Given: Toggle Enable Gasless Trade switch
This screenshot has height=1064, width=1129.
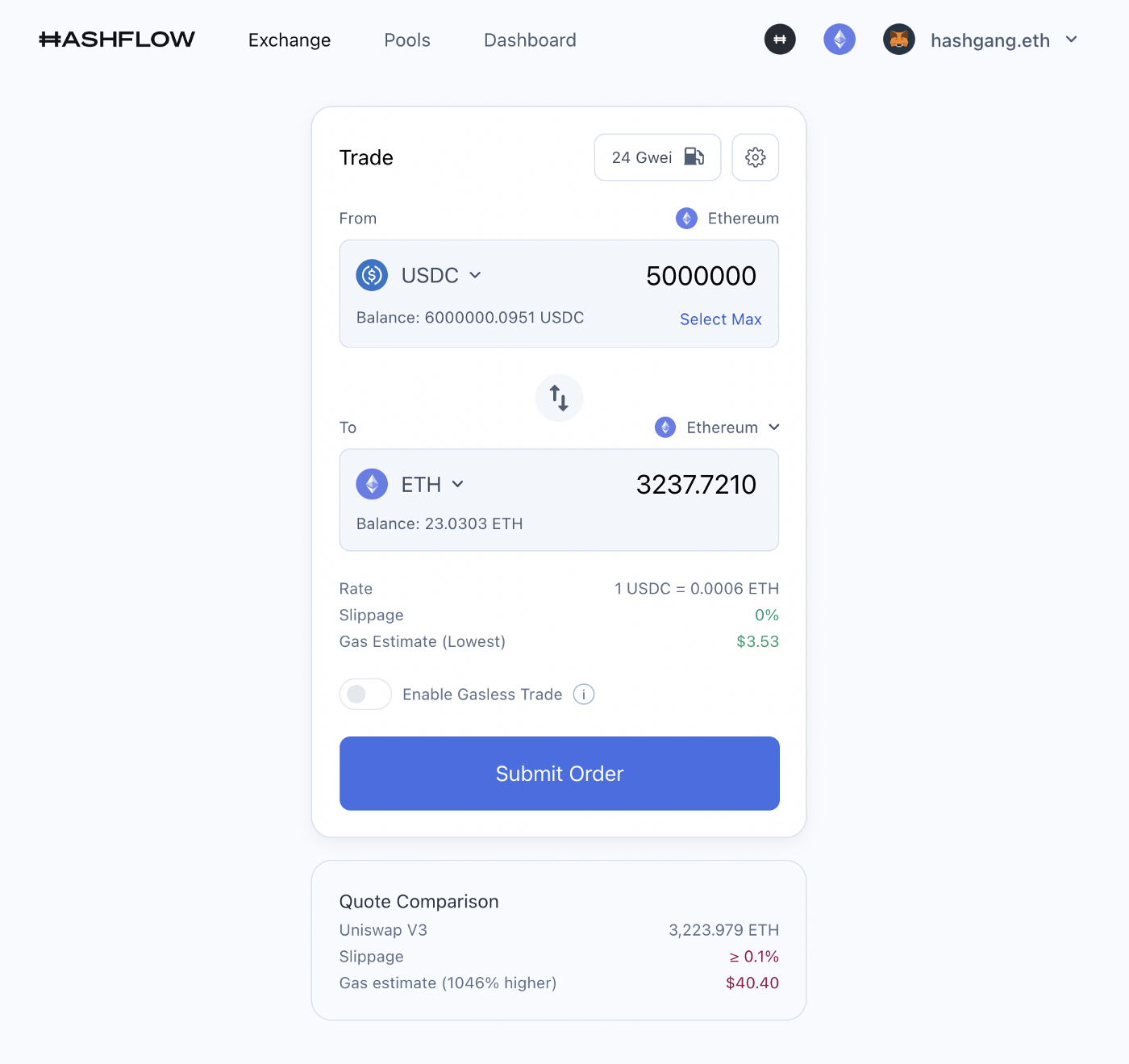Looking at the screenshot, I should coord(365,694).
